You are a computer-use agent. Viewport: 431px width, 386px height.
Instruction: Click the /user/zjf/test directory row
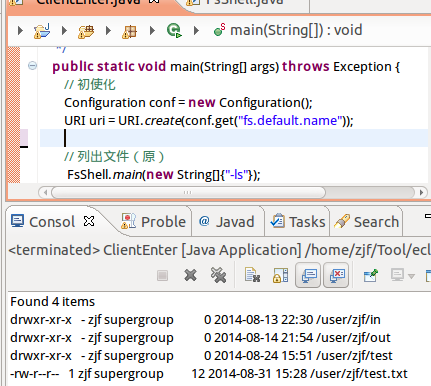pyautogui.click(x=201, y=355)
